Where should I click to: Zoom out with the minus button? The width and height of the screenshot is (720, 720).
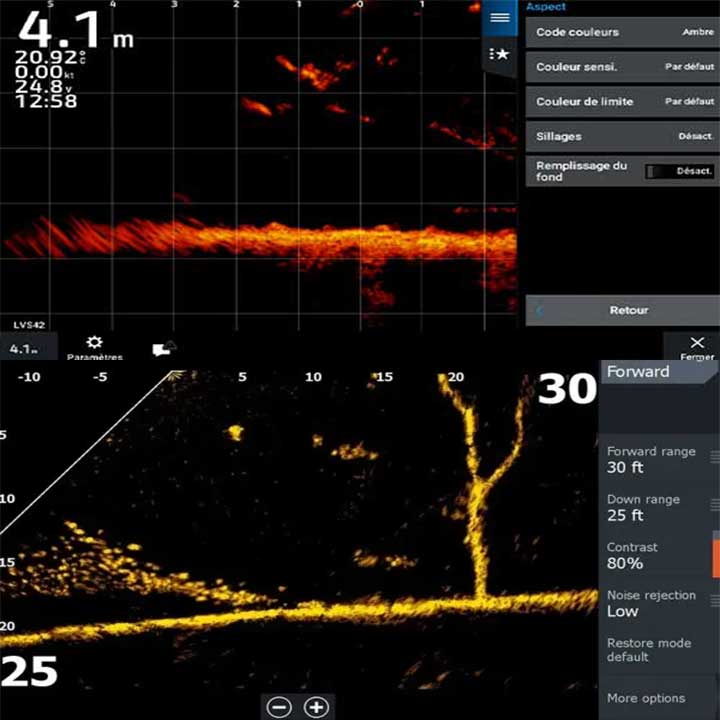pos(279,707)
